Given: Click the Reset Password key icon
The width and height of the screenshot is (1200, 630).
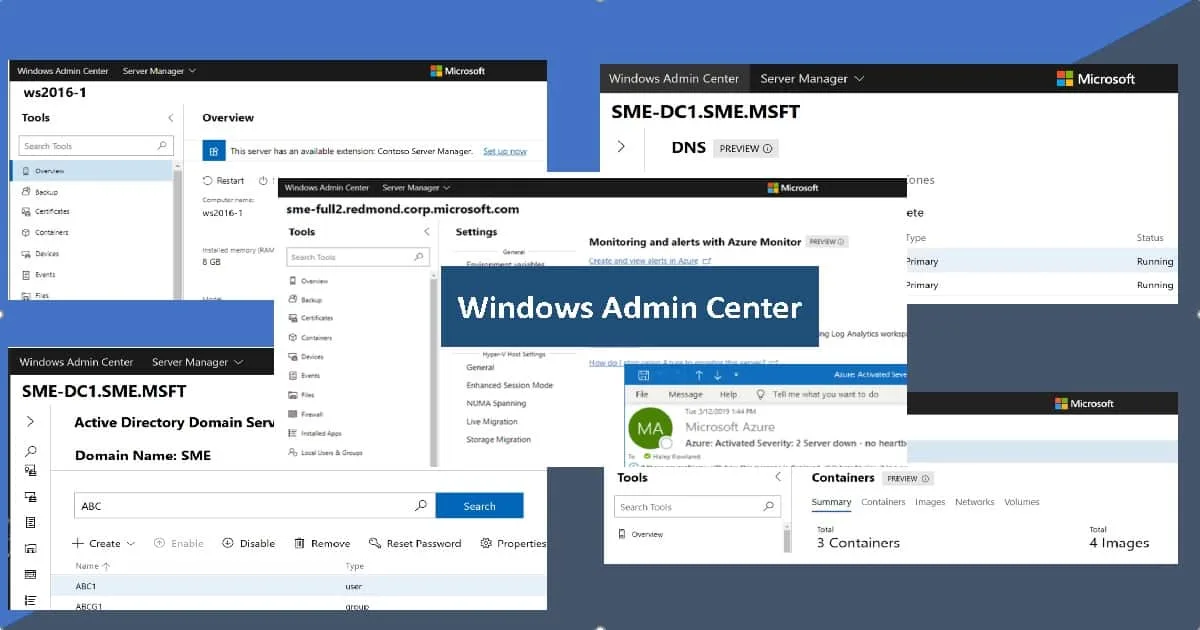Looking at the screenshot, I should 375,543.
